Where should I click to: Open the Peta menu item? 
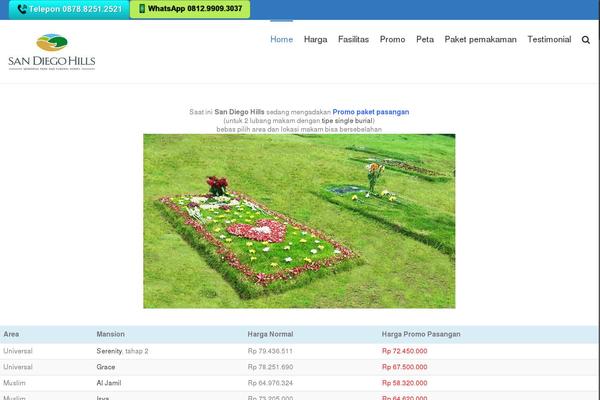click(x=425, y=39)
